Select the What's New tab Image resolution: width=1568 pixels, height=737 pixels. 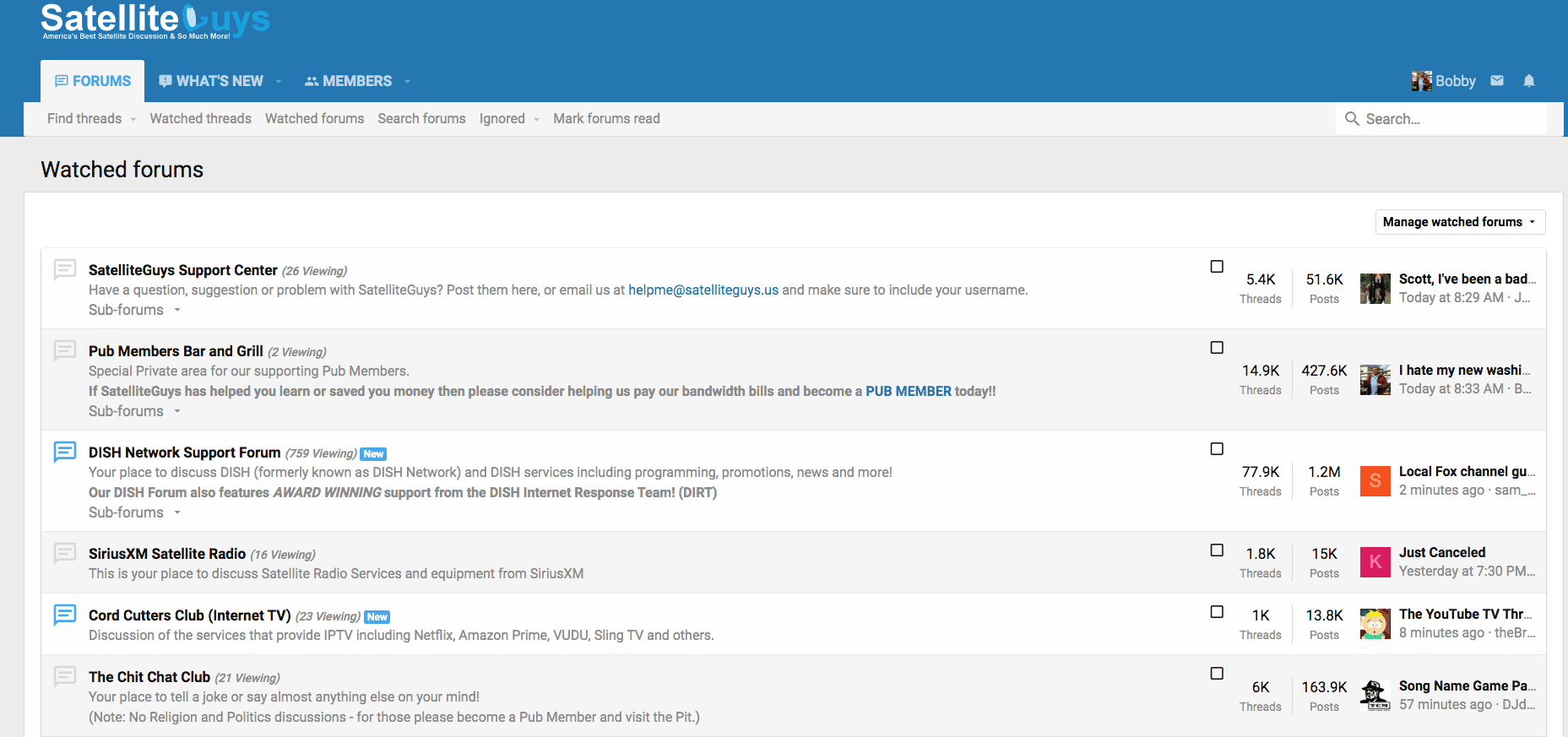(x=211, y=81)
